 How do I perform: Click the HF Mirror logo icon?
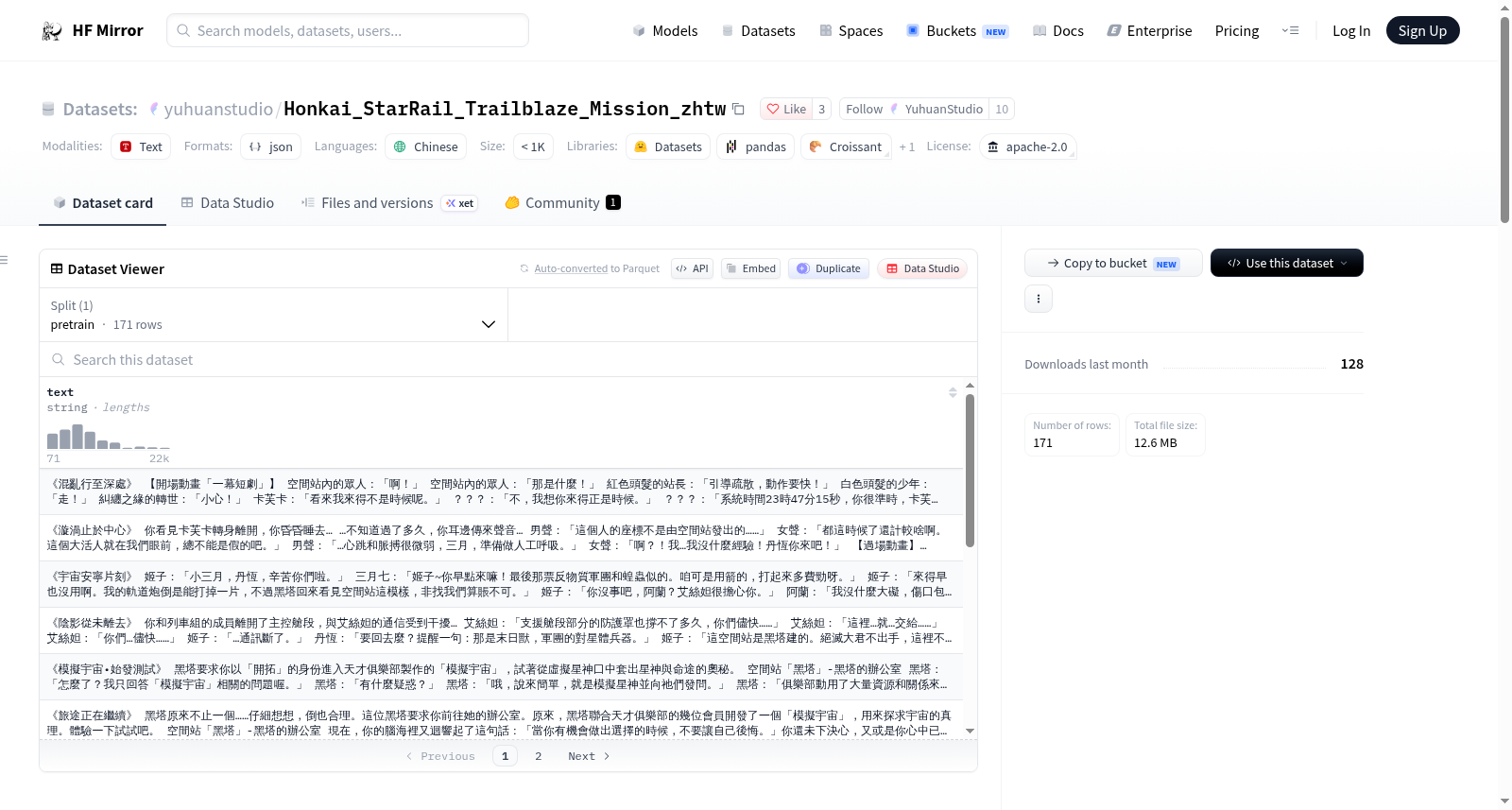click(x=52, y=31)
